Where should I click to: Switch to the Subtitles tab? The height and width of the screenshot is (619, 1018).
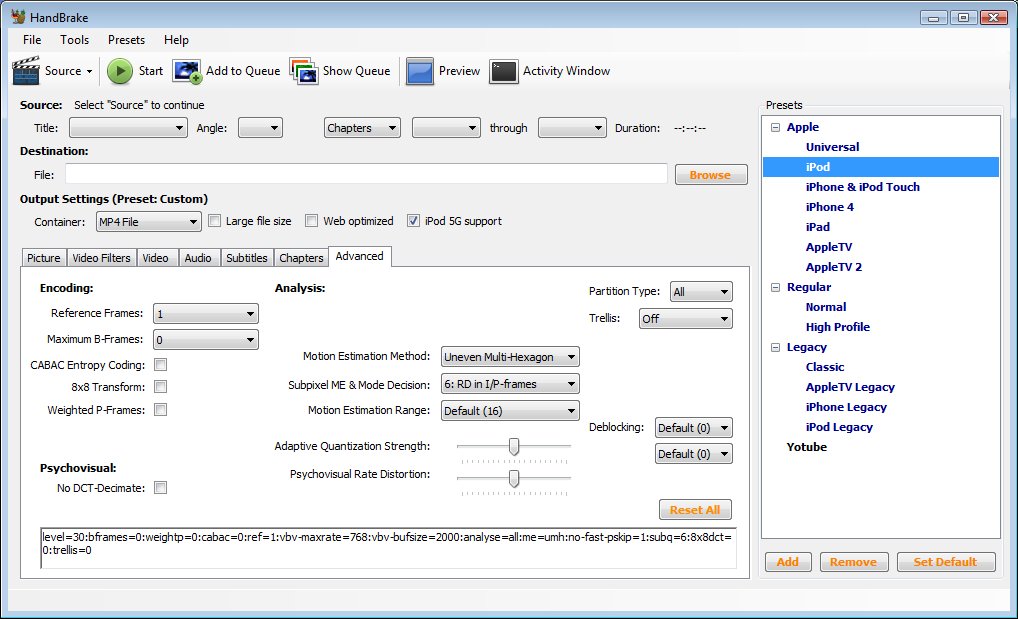click(x=247, y=258)
